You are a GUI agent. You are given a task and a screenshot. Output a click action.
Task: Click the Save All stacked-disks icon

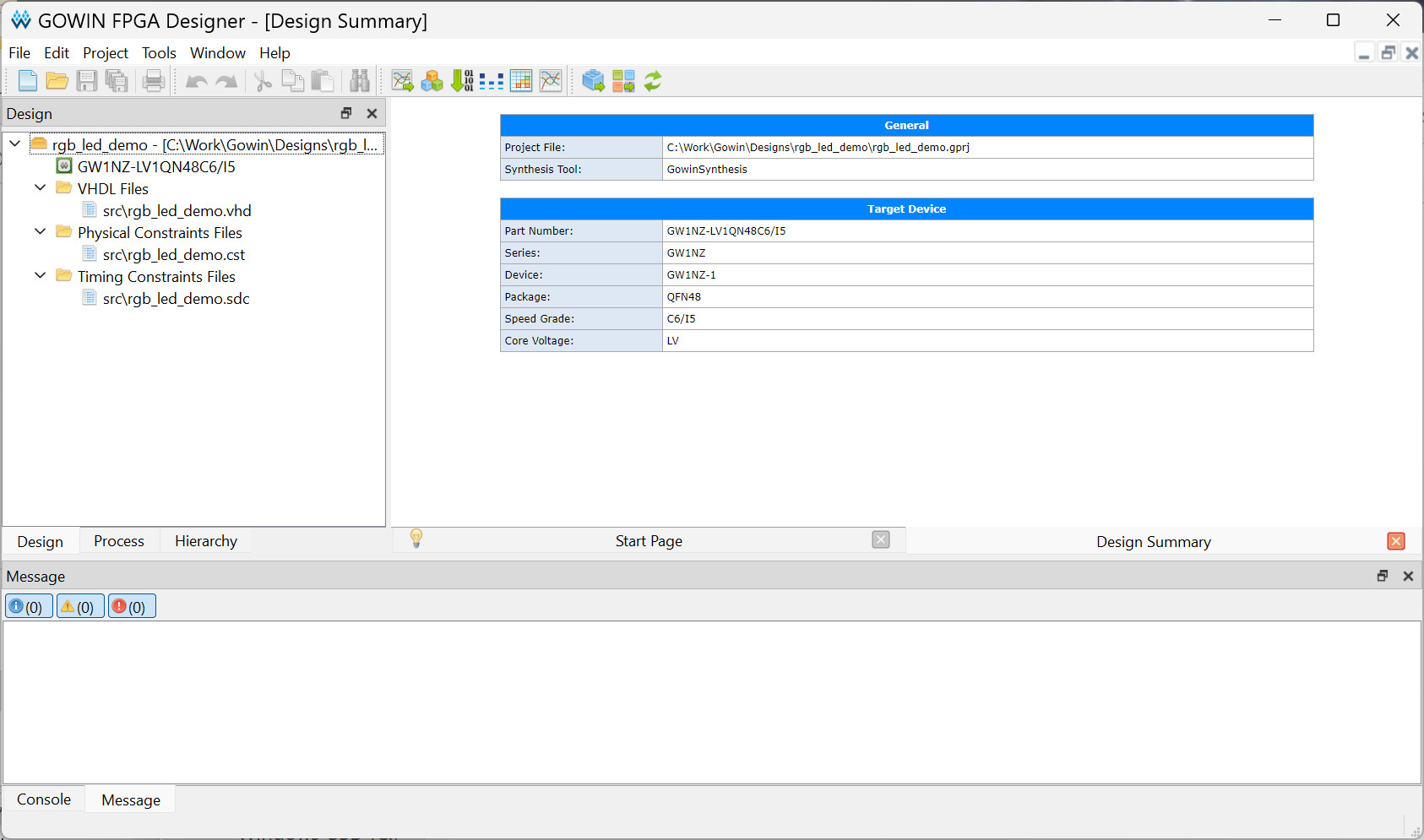[117, 81]
